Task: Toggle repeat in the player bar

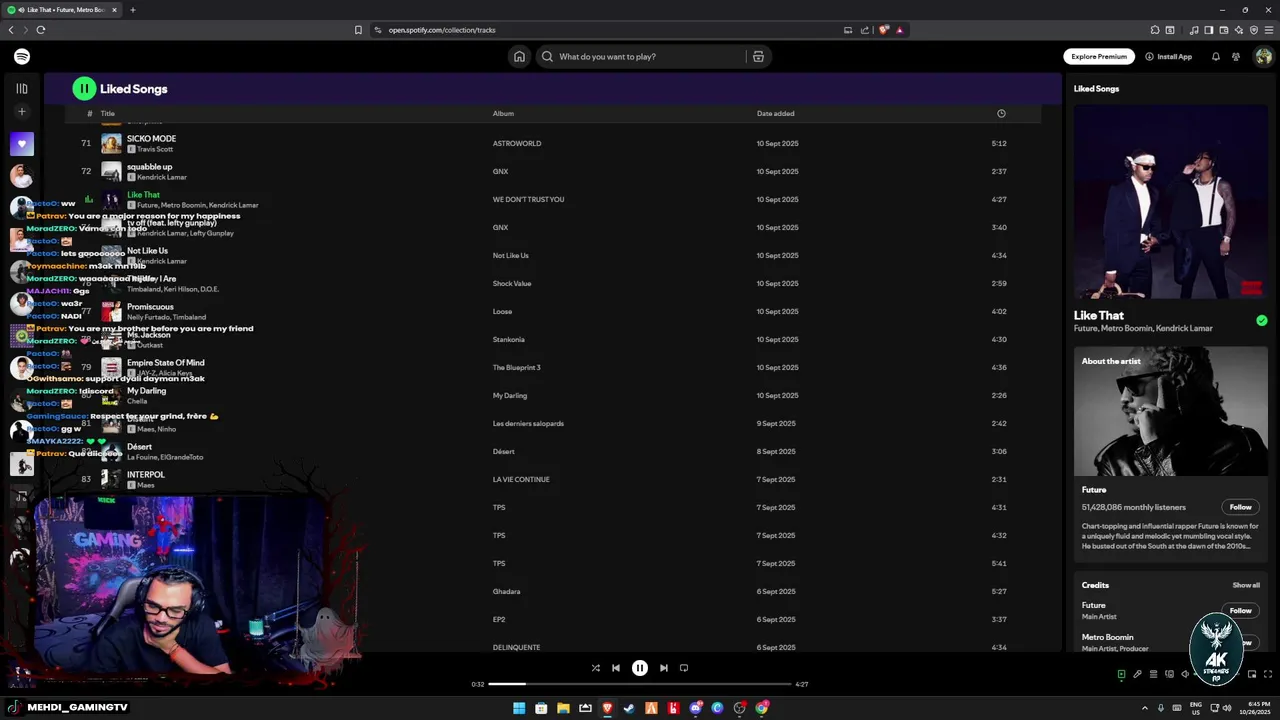Action: (684, 668)
